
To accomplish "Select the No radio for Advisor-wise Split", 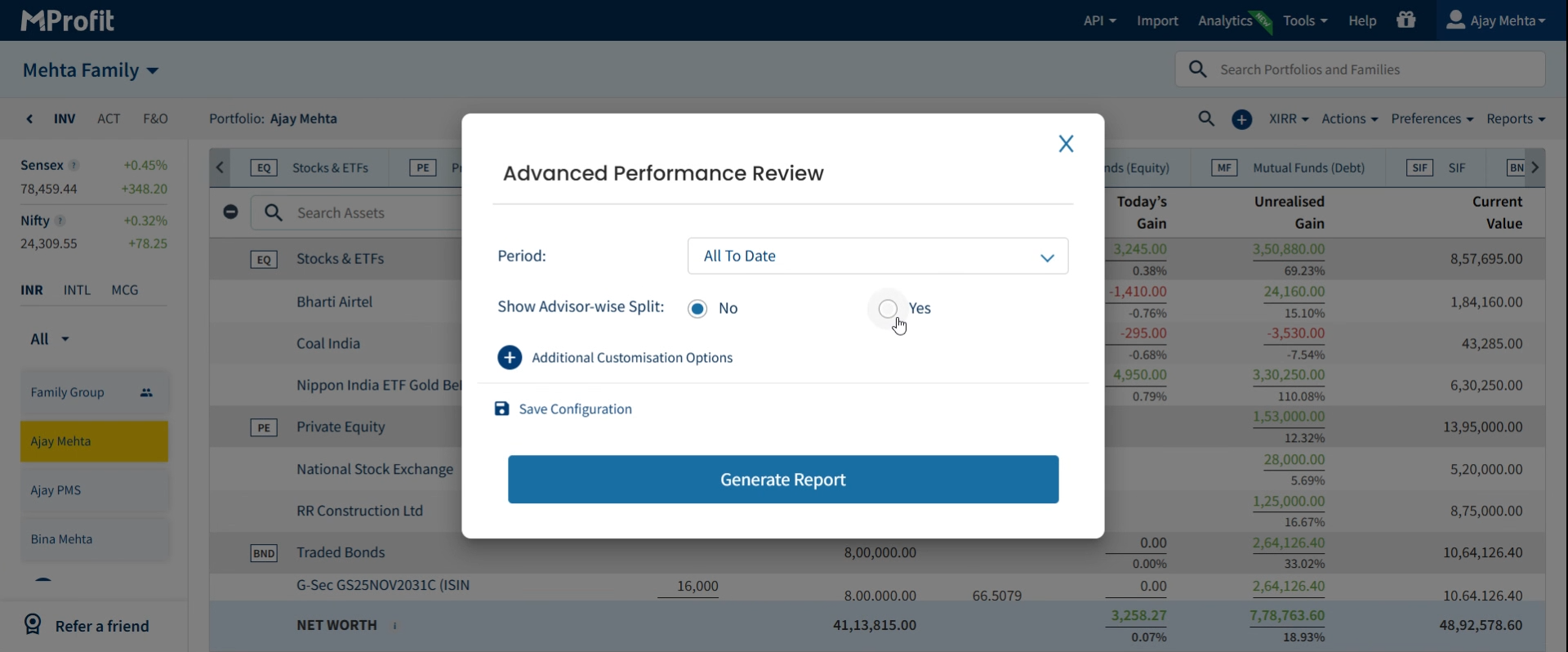I will [x=697, y=309].
